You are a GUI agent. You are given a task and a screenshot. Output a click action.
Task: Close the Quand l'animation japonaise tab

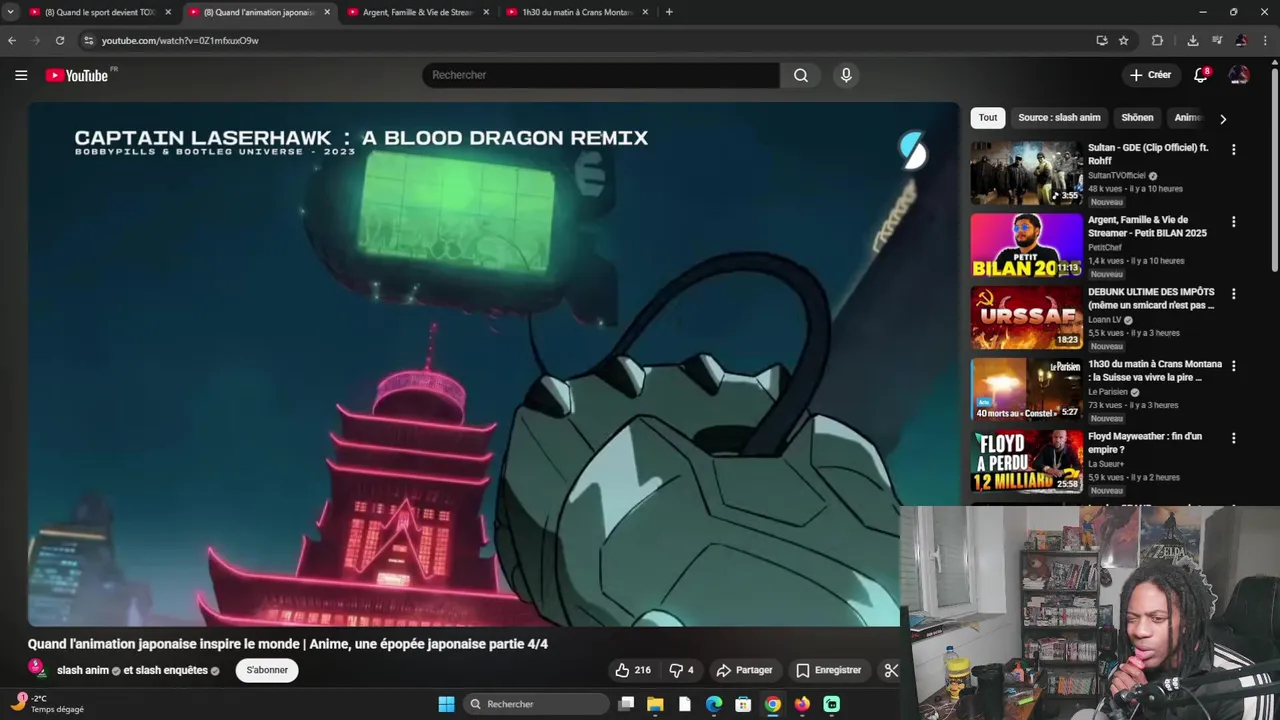(327, 12)
